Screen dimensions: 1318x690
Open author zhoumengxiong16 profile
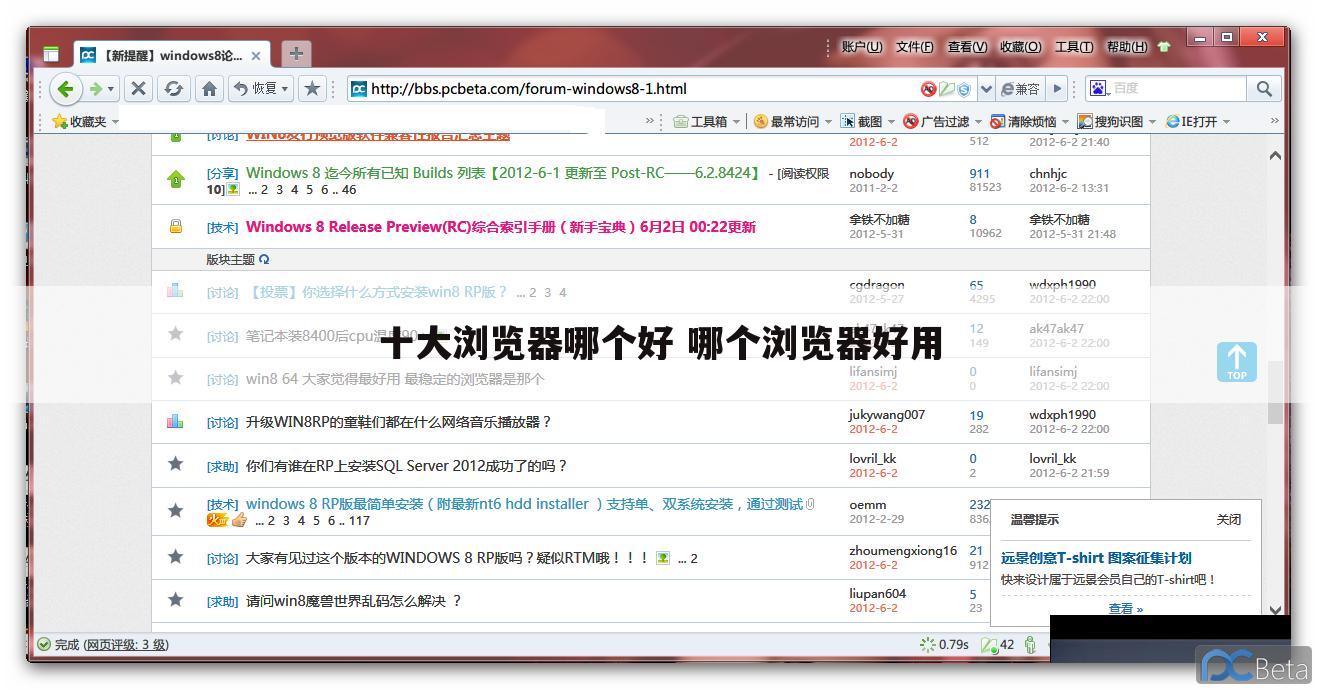coord(903,551)
